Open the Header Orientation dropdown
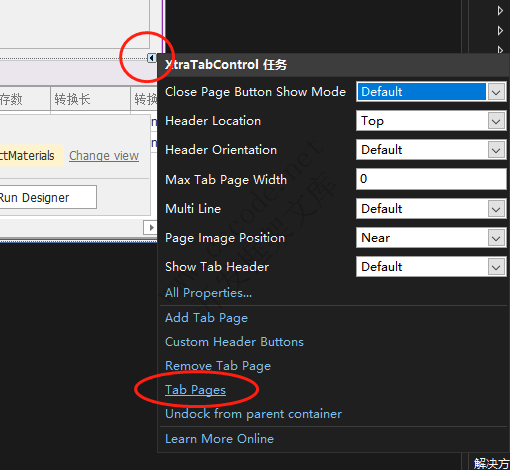The width and height of the screenshot is (510, 470). pyautogui.click(x=496, y=150)
